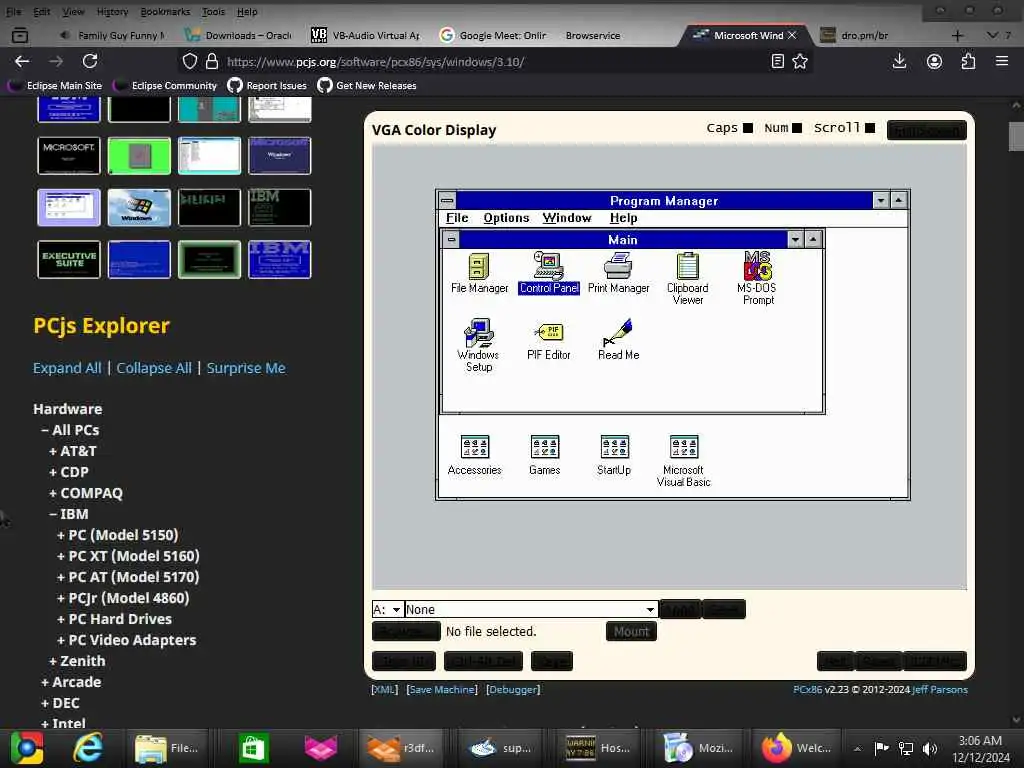Open the Firefox hamburger menu
Viewport: 1024px width, 768px height.
click(1002, 61)
